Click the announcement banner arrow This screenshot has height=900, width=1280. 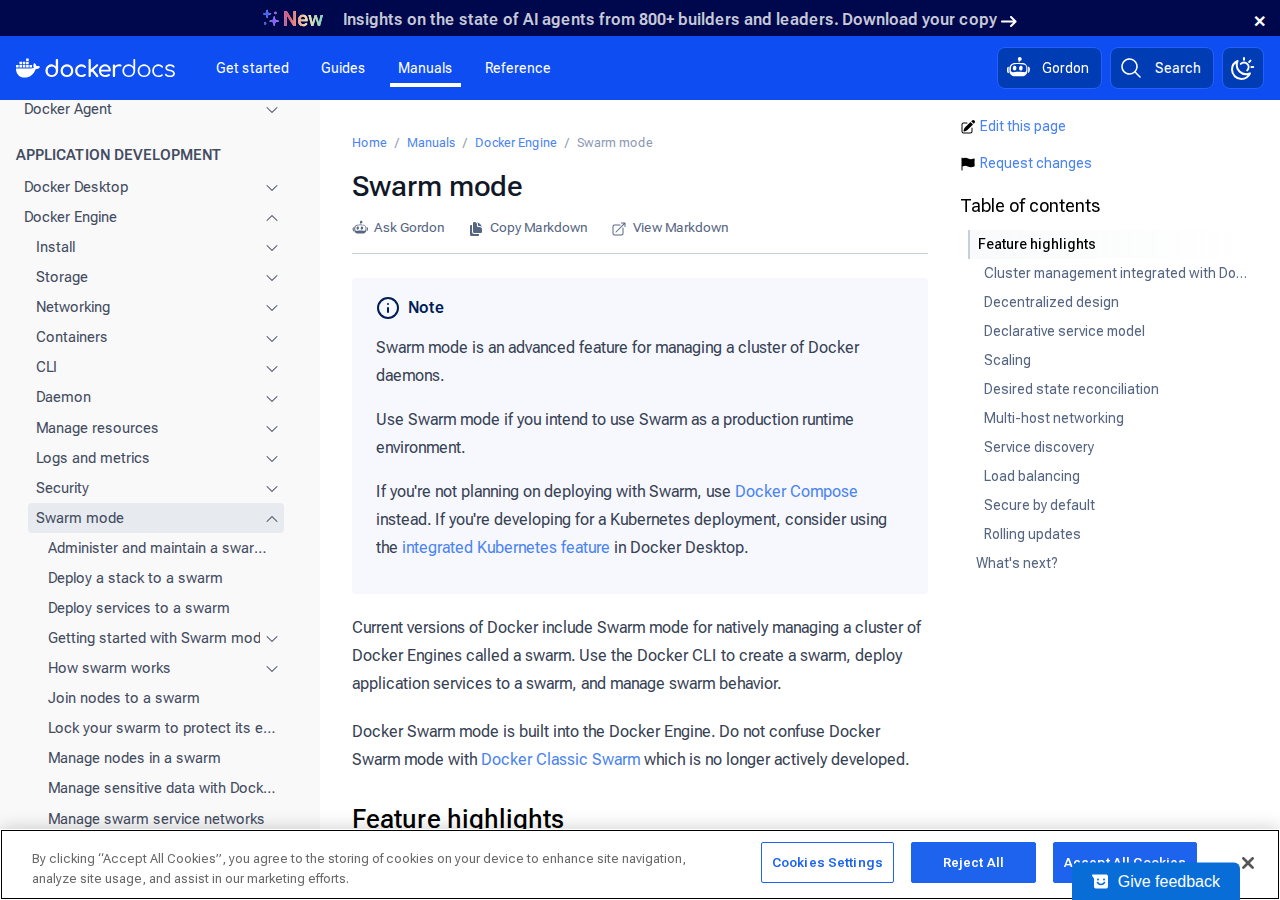[x=1009, y=21]
